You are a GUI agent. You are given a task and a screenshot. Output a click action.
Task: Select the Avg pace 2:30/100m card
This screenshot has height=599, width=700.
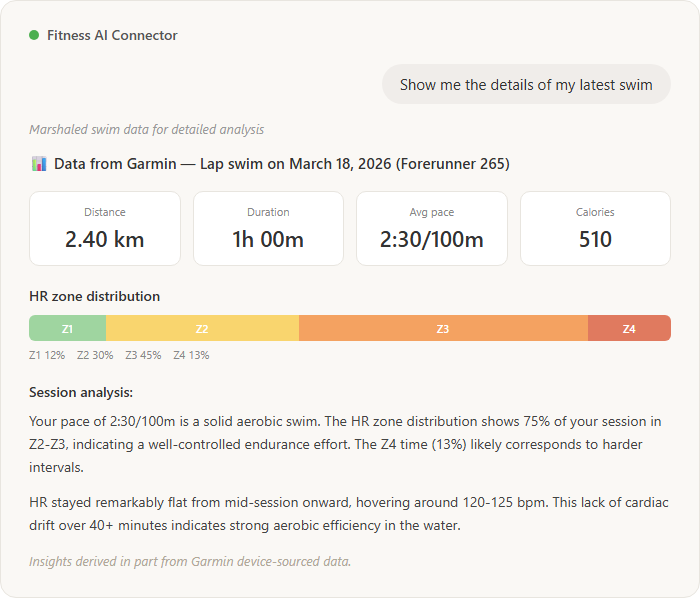pos(432,229)
